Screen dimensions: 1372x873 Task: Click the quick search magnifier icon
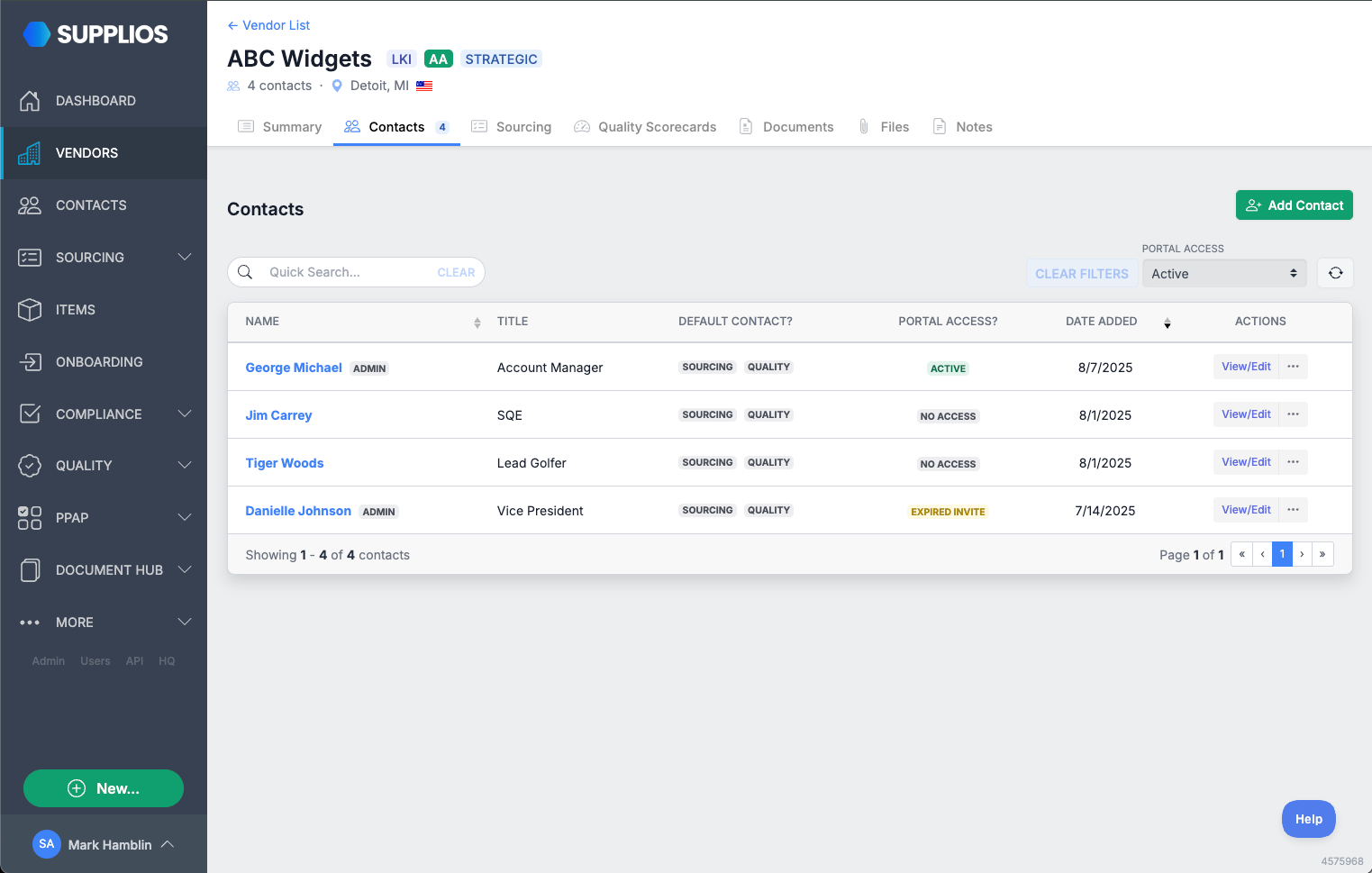tap(245, 272)
